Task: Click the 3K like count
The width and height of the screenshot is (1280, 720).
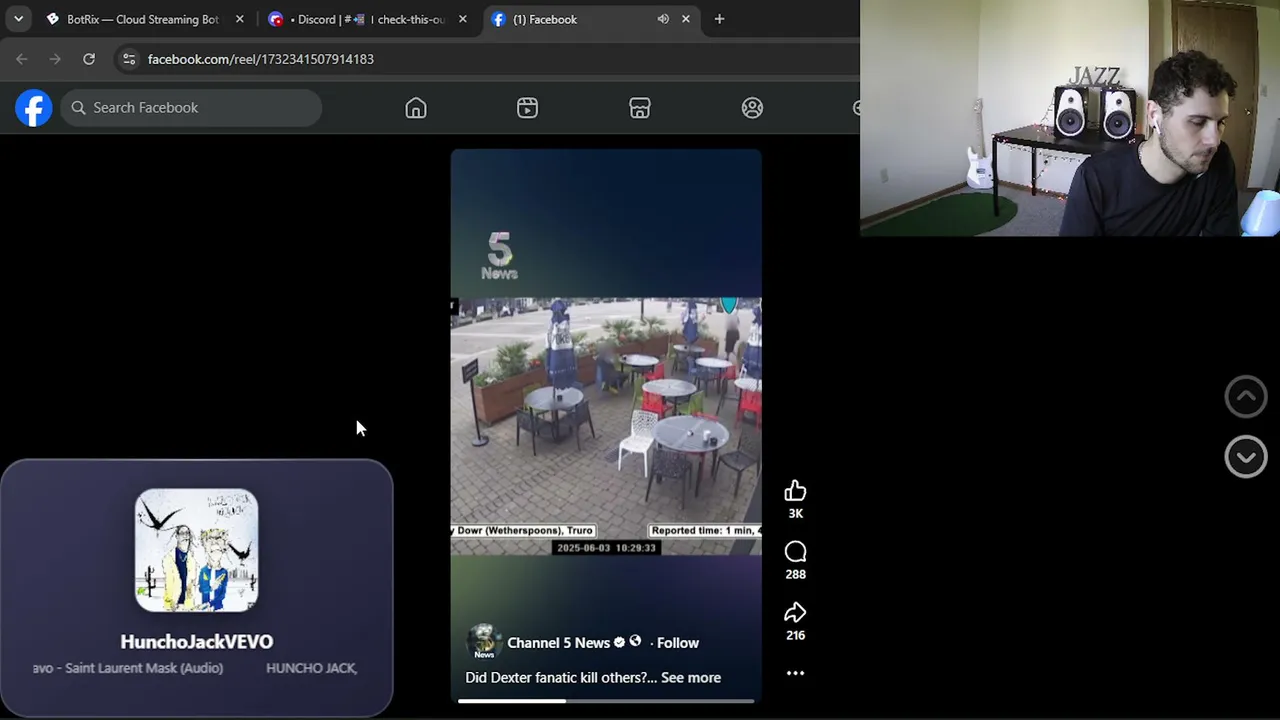Action: (x=795, y=513)
